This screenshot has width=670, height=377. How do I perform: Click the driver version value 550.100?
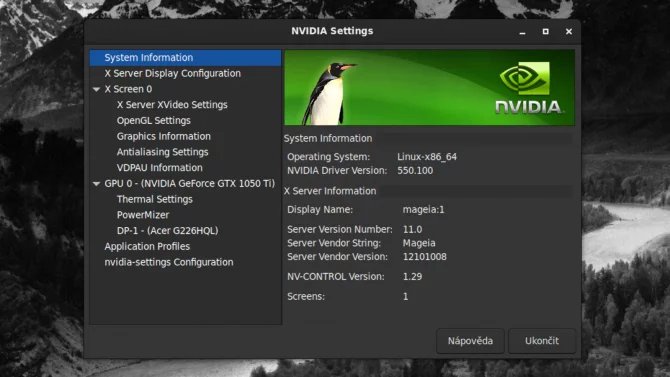[415, 171]
